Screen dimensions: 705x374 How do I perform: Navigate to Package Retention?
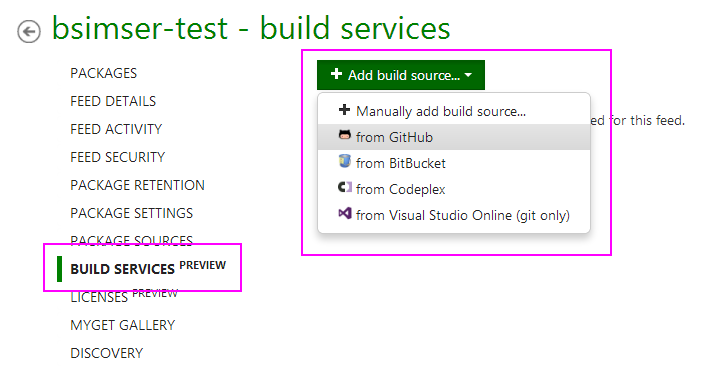(137, 185)
